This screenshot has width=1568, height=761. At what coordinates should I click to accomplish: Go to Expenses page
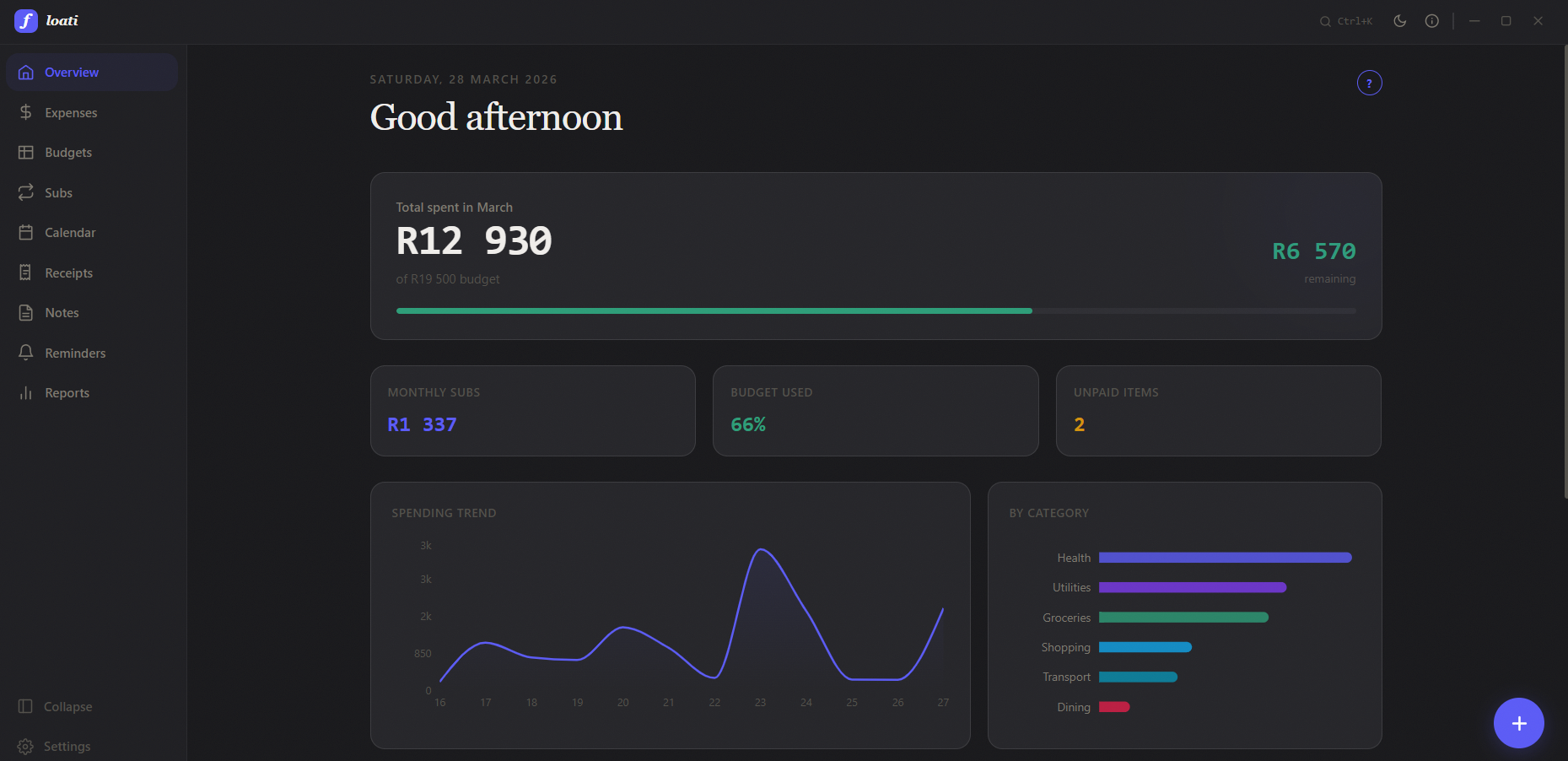click(92, 112)
